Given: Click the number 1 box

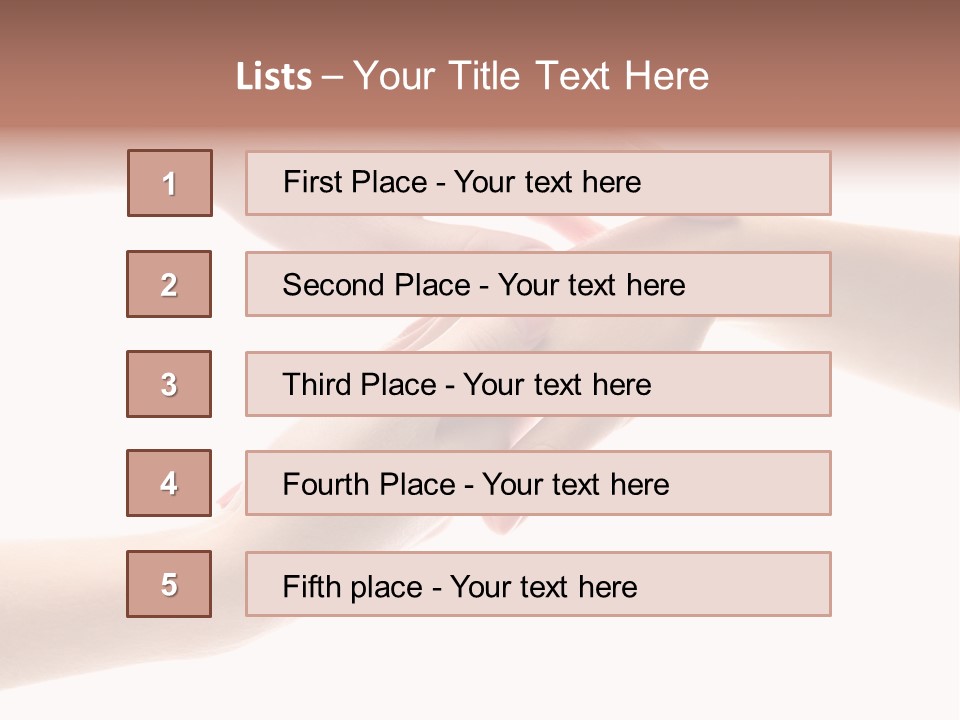Looking at the screenshot, I should pyautogui.click(x=169, y=183).
